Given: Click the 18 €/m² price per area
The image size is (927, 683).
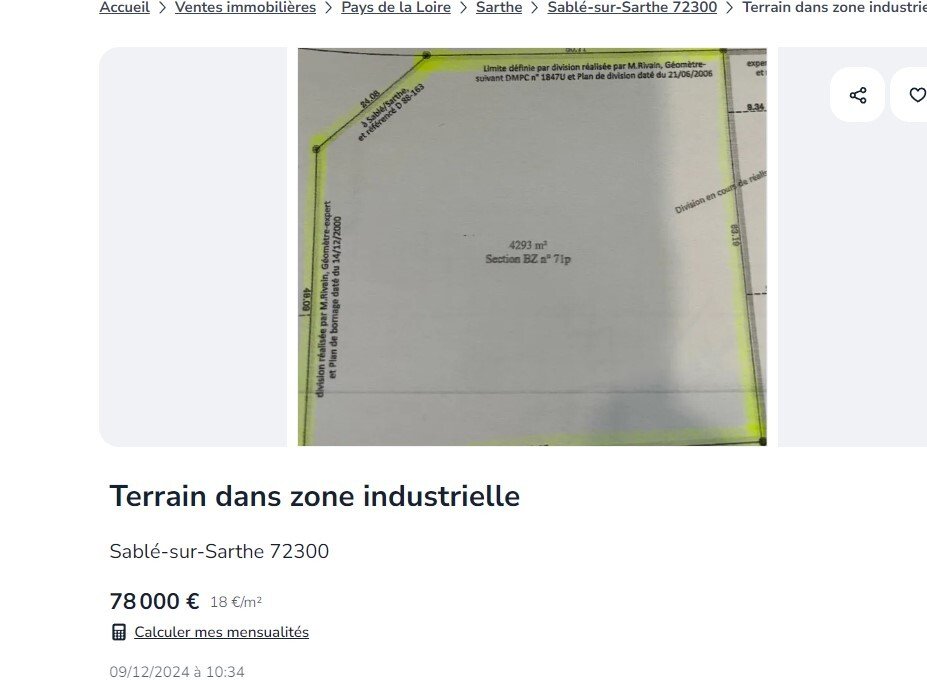Looking at the screenshot, I should pyautogui.click(x=236, y=602).
